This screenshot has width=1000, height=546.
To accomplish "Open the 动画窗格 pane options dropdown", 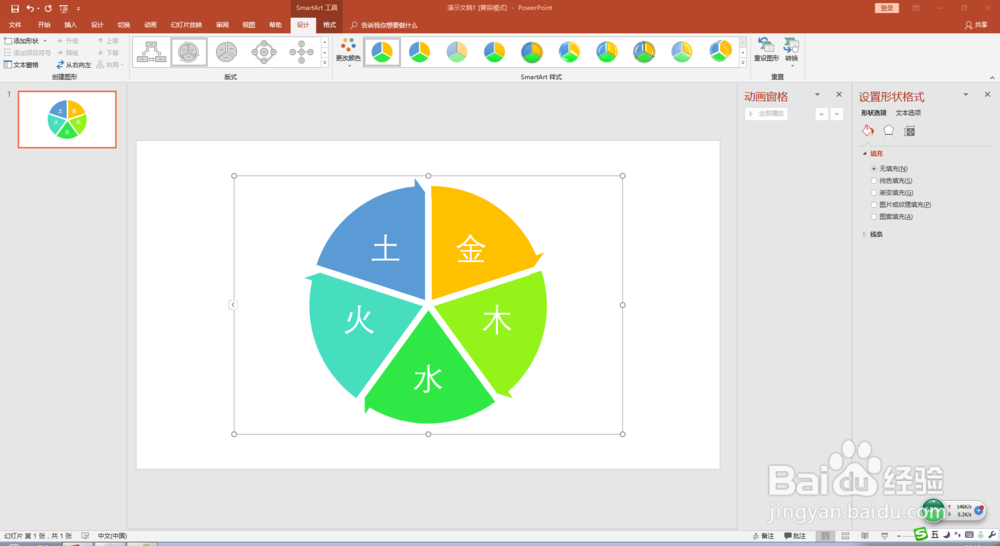I will pyautogui.click(x=817, y=95).
